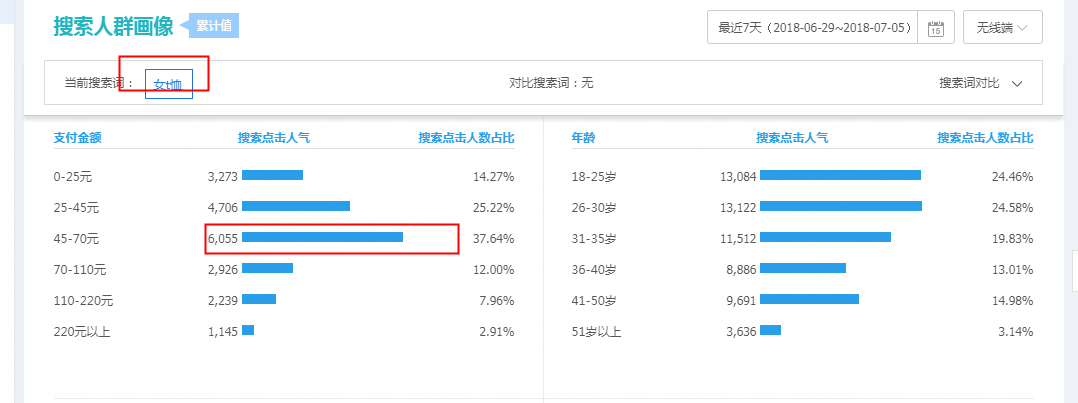Click the 51岁以上 age row label
This screenshot has height=403, width=1078.
(596, 331)
